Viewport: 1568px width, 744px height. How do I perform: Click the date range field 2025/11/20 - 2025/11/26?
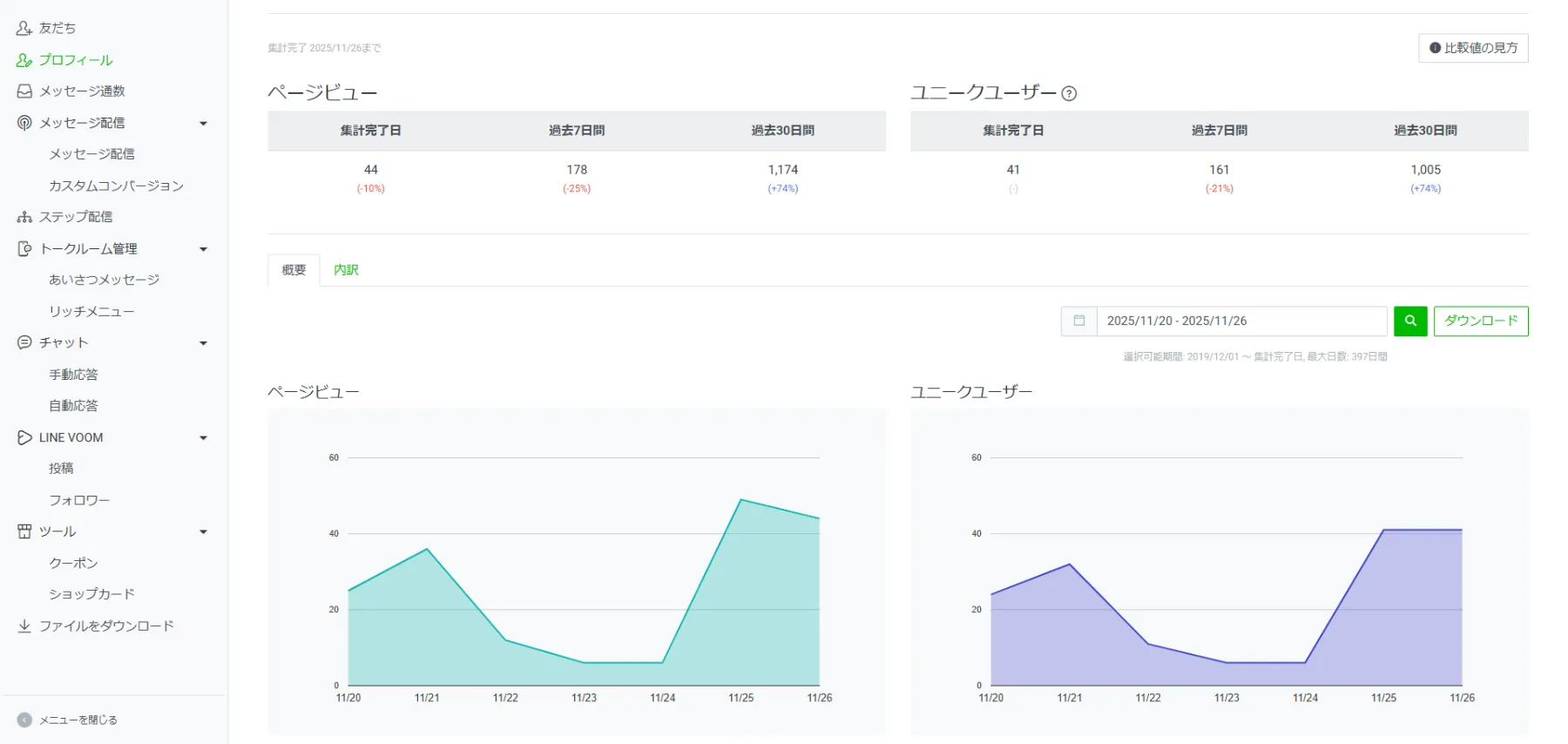1241,321
